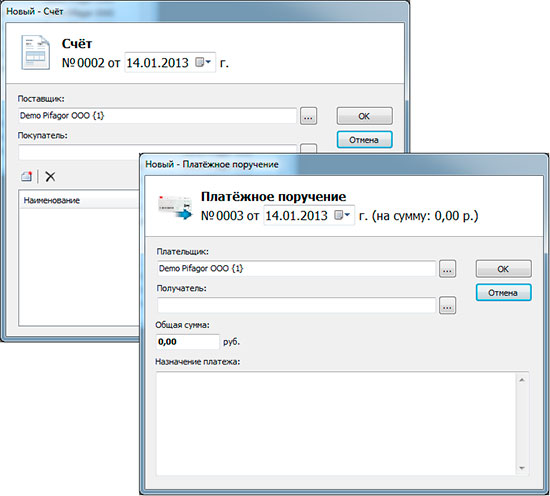Browse for payer using Плательщик ellipsis button

(448, 269)
